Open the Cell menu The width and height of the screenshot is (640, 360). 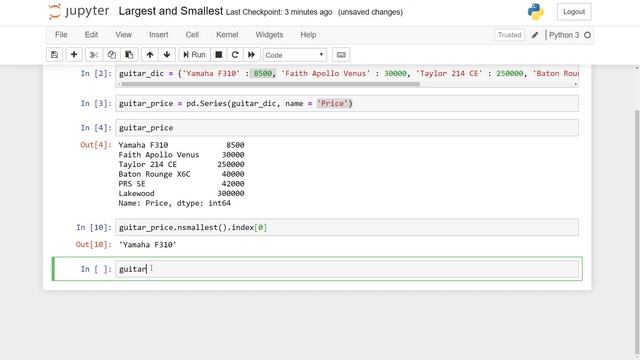tap(192, 35)
